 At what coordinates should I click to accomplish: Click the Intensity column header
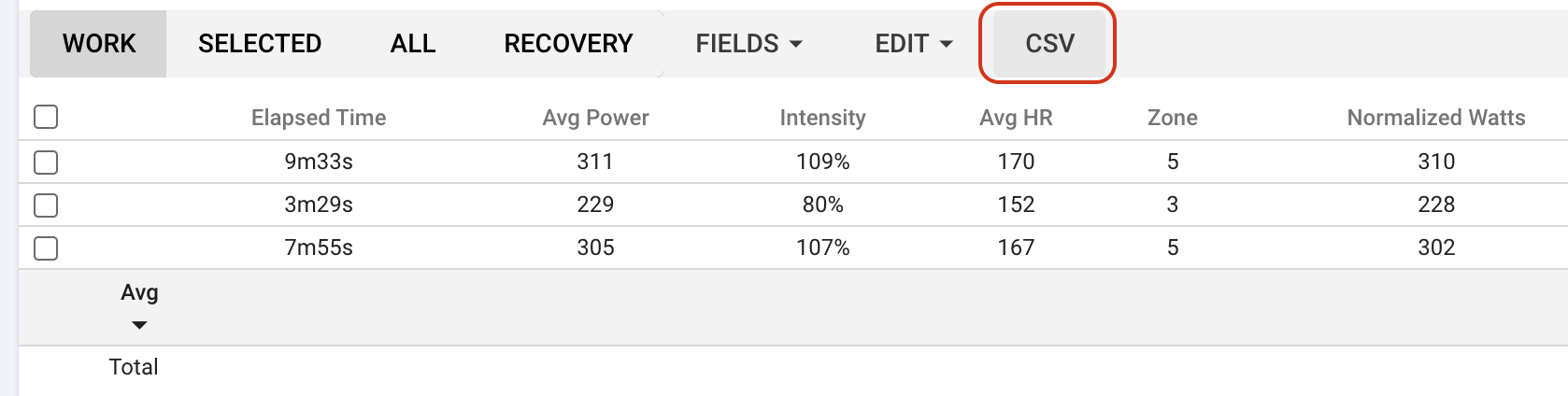pos(822,118)
